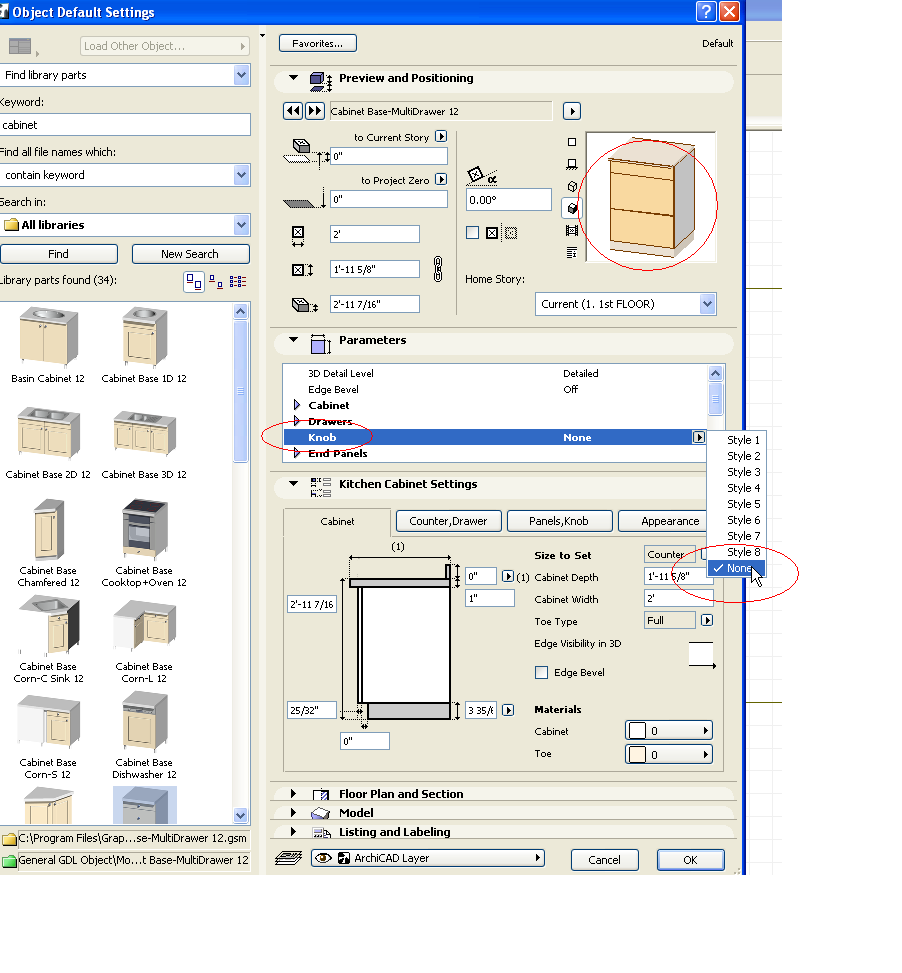The width and height of the screenshot is (902, 973).
Task: Switch to the Counter,Drawer tab
Action: (448, 520)
